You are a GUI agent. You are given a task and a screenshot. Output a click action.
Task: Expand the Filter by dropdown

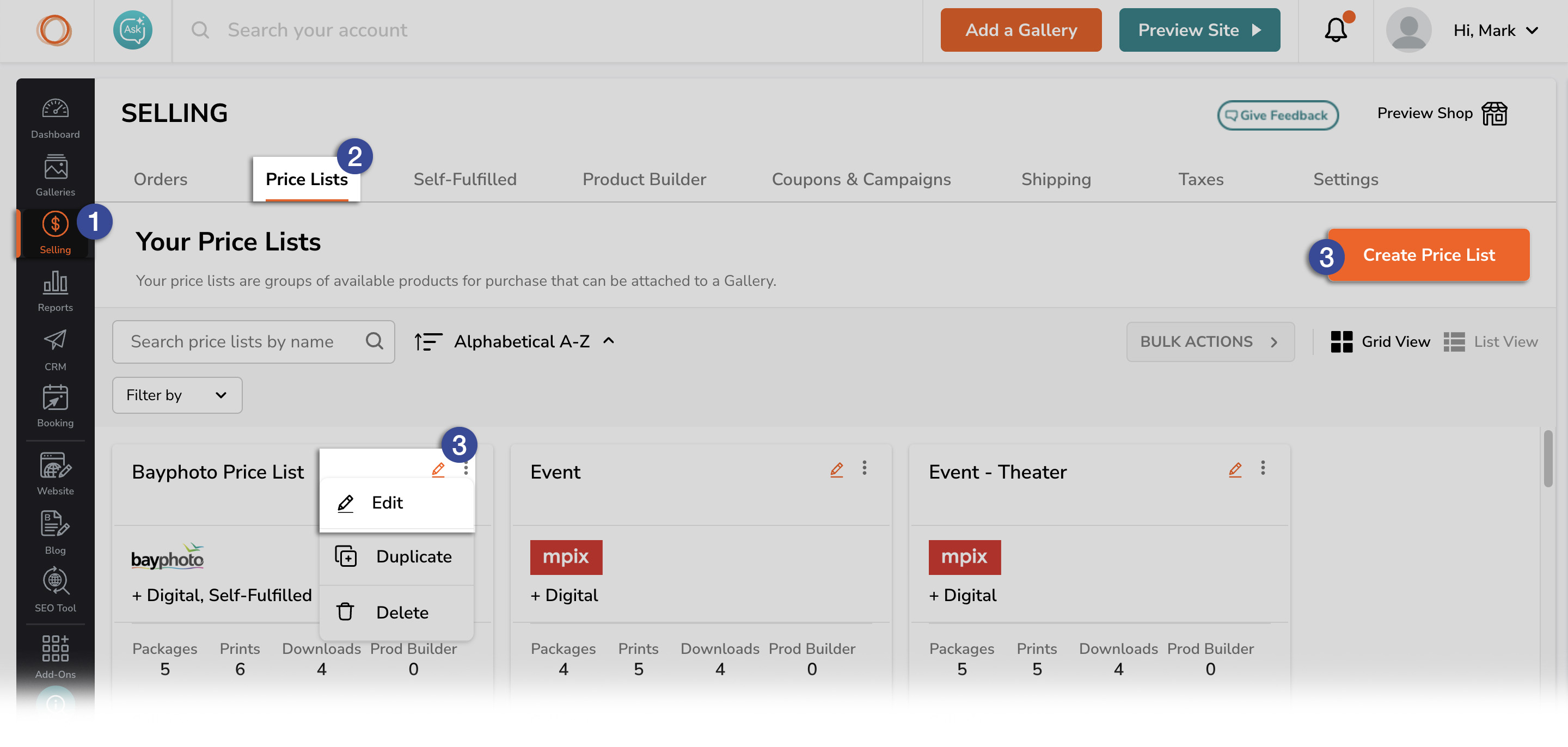(177, 395)
